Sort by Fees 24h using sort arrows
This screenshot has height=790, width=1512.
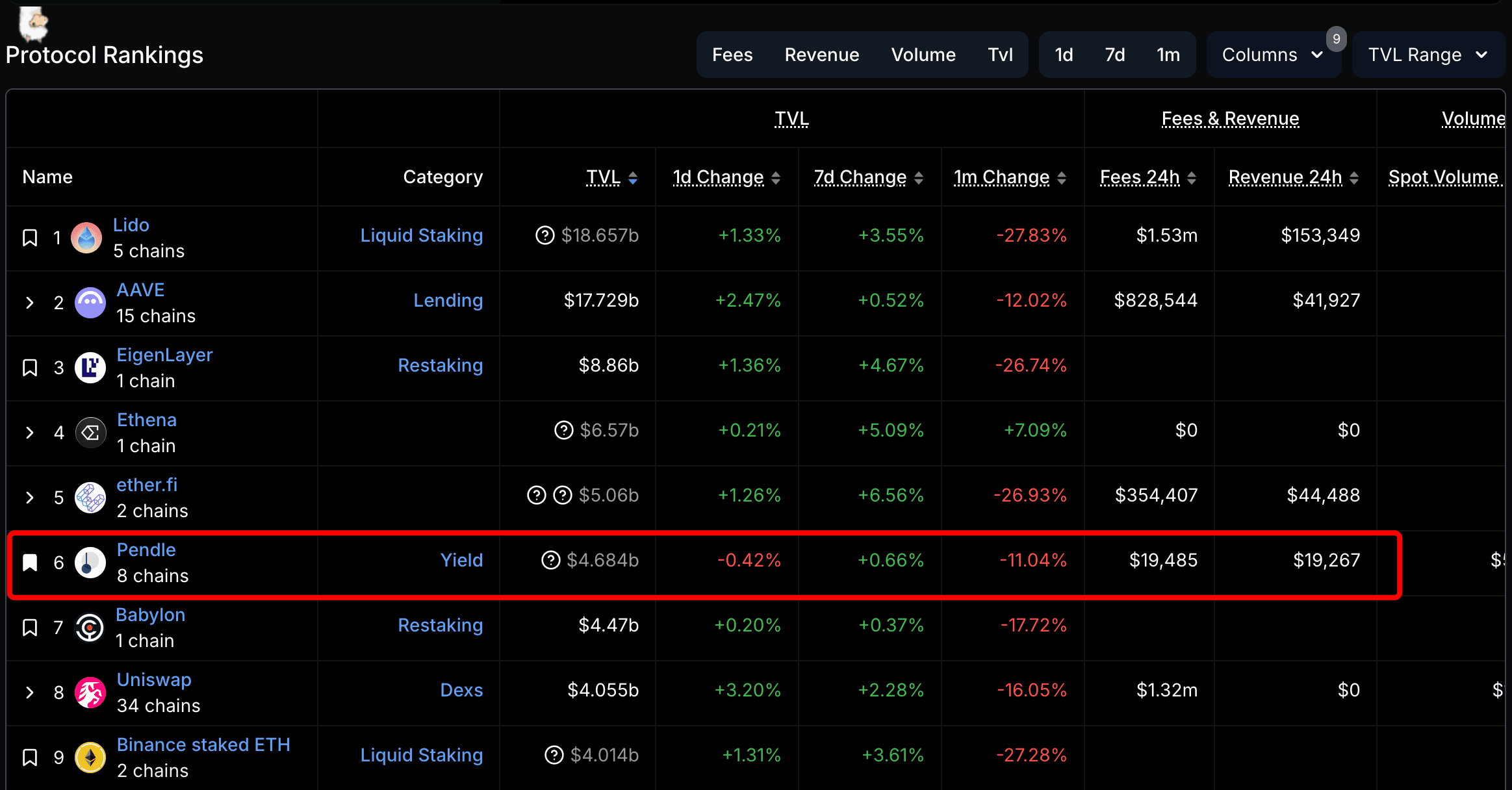pos(1192,177)
